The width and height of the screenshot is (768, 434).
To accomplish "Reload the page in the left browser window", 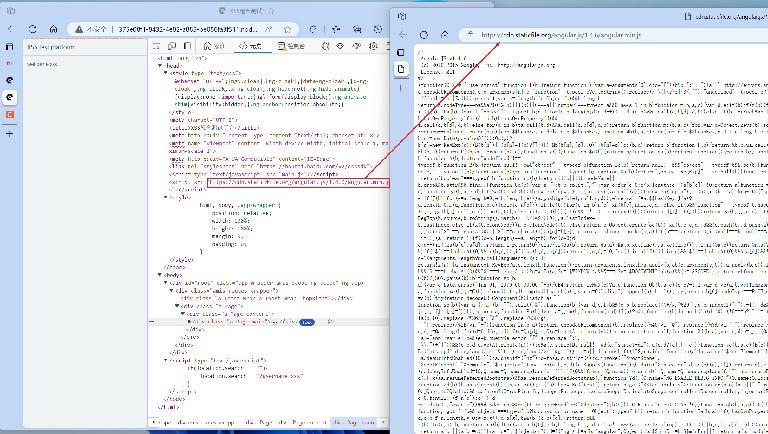I will [x=32, y=29].
